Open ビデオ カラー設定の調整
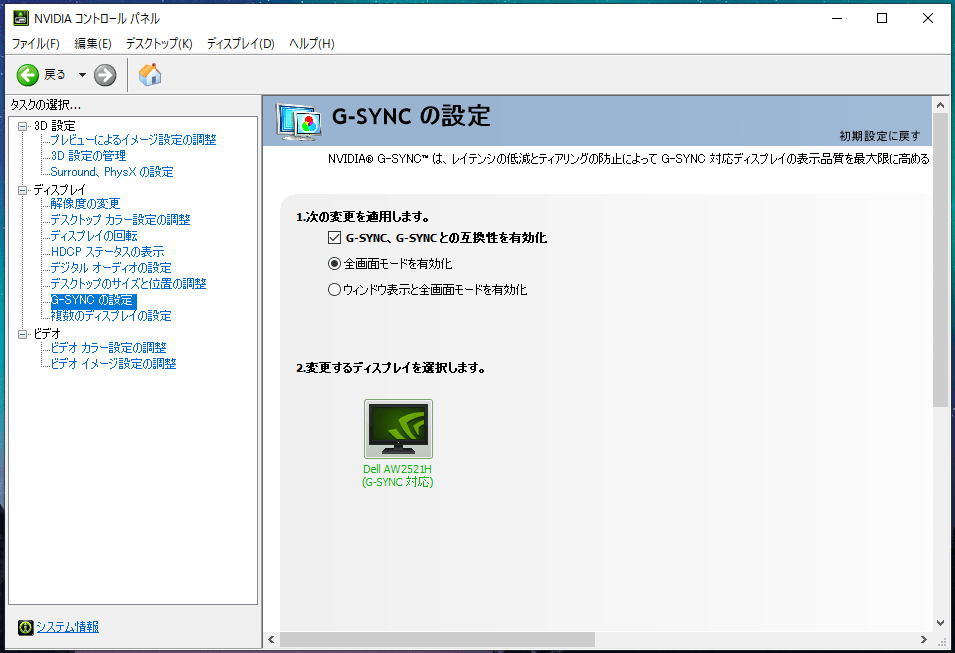 pyautogui.click(x=108, y=347)
